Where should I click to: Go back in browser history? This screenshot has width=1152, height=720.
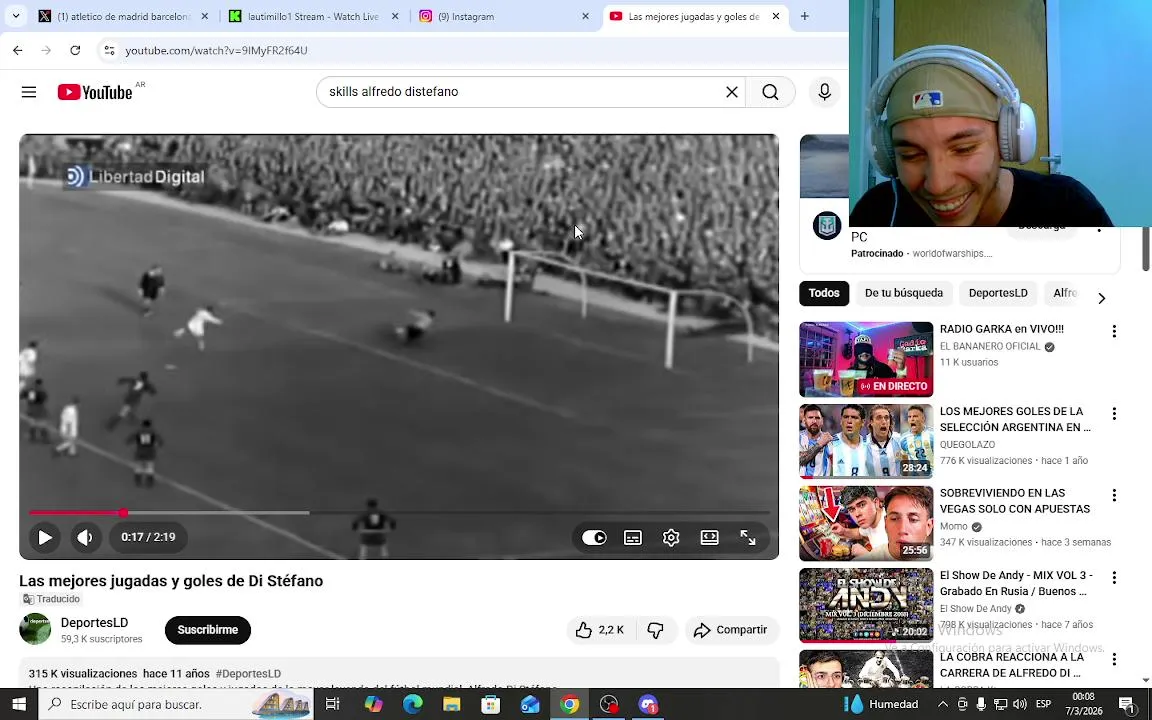click(18, 50)
